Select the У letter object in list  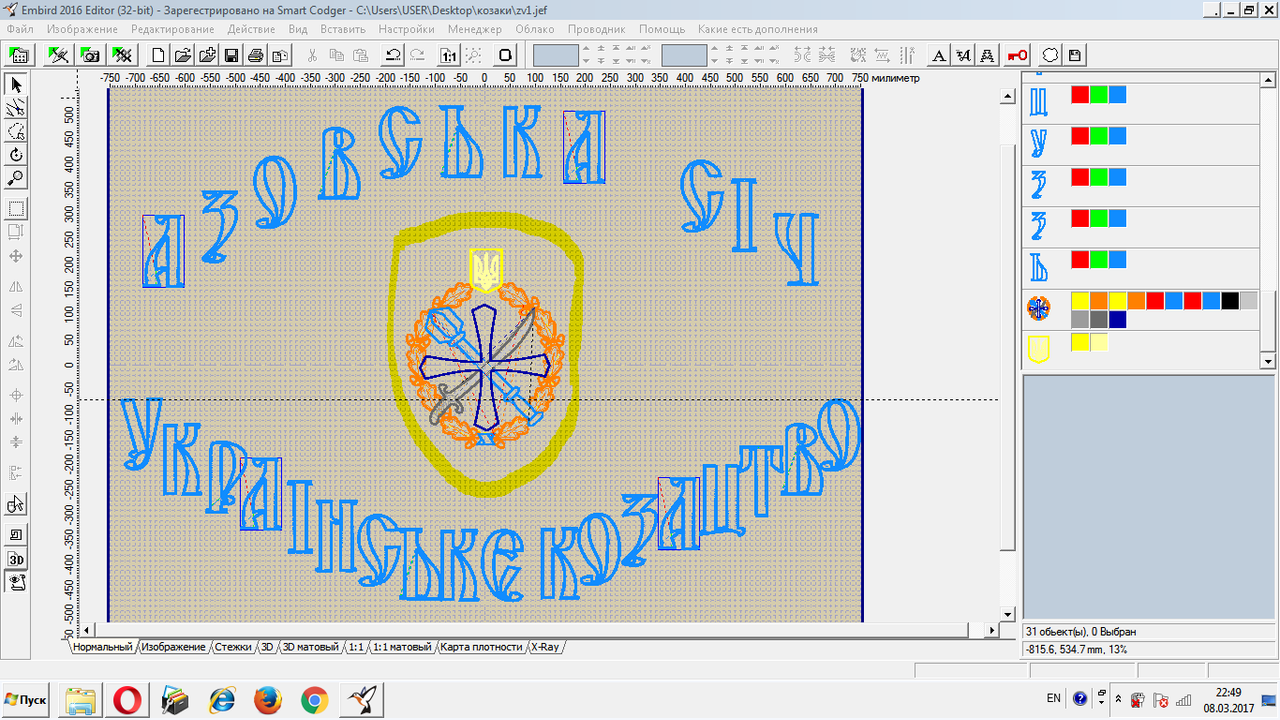point(1039,143)
